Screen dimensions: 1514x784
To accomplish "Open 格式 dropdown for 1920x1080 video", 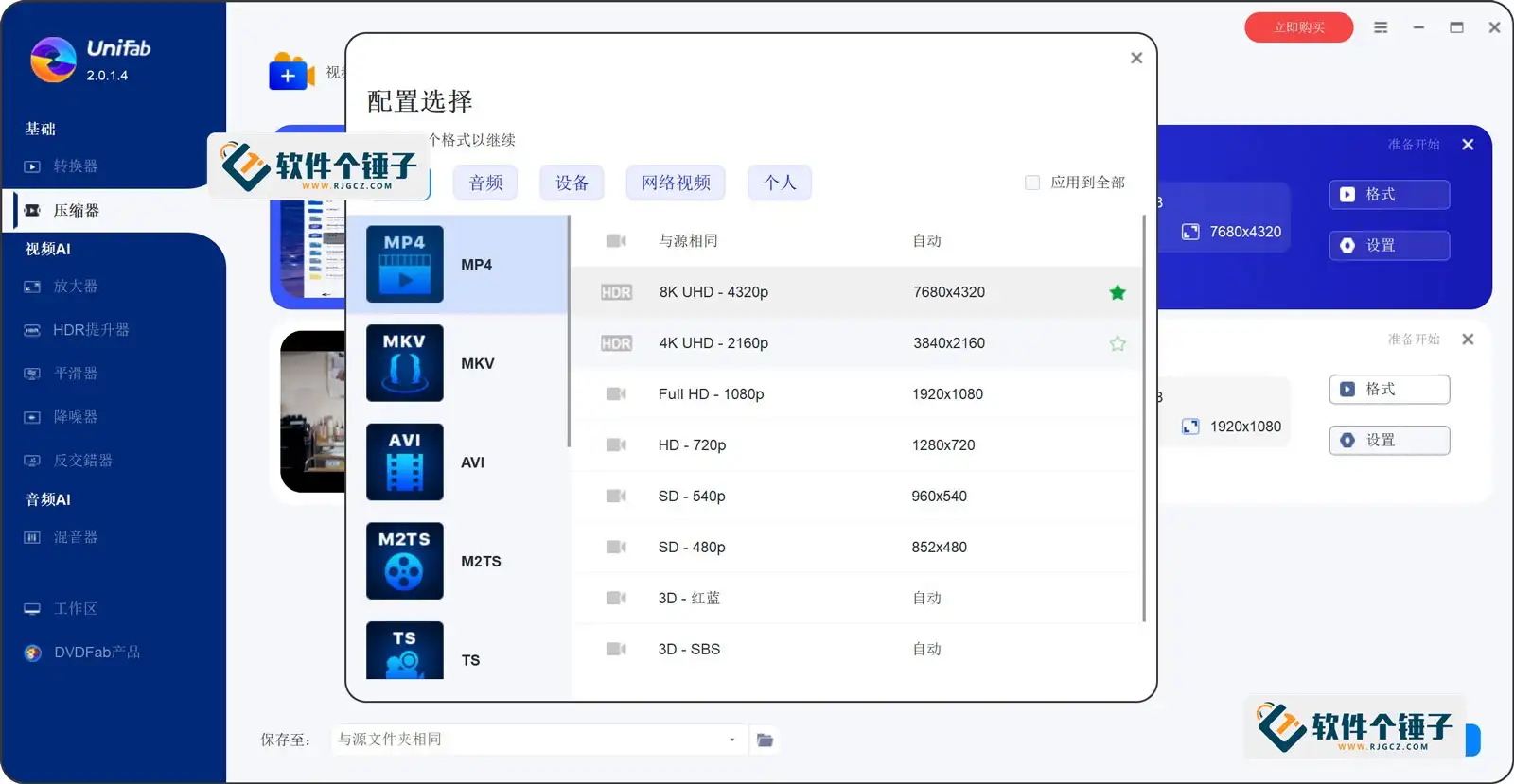I will click(x=1388, y=390).
